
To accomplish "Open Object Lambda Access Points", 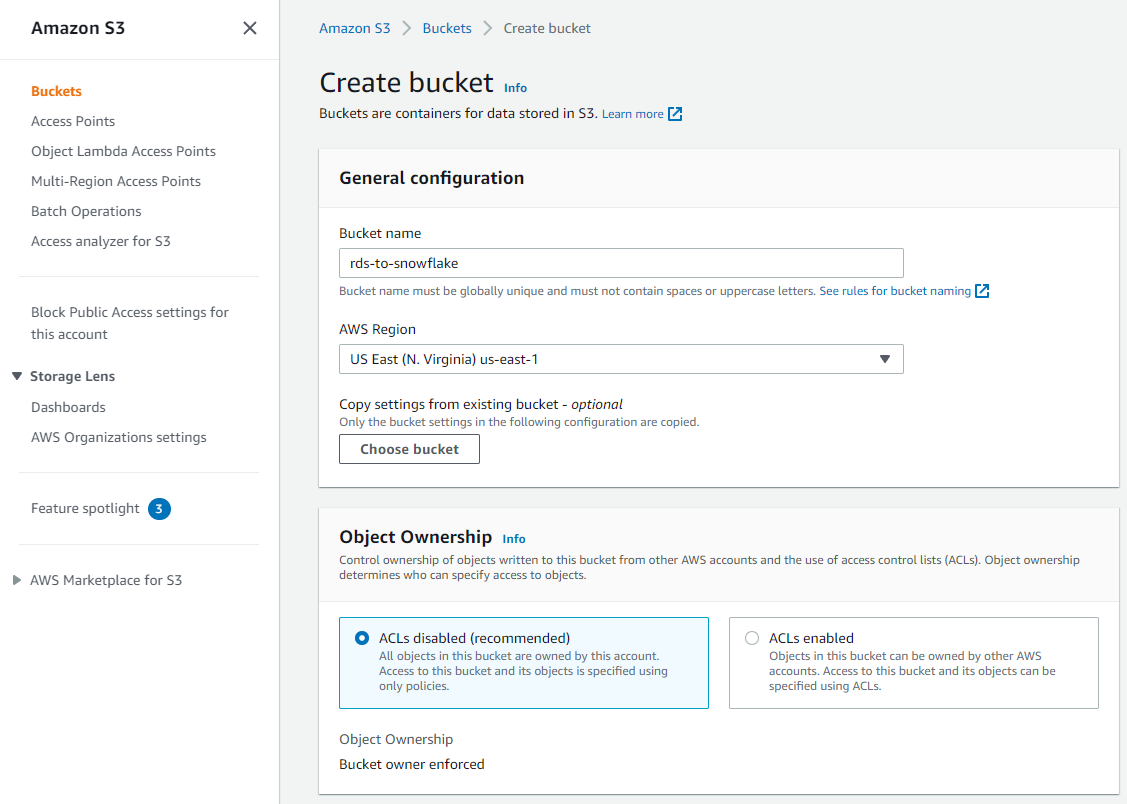I will click(x=123, y=152).
